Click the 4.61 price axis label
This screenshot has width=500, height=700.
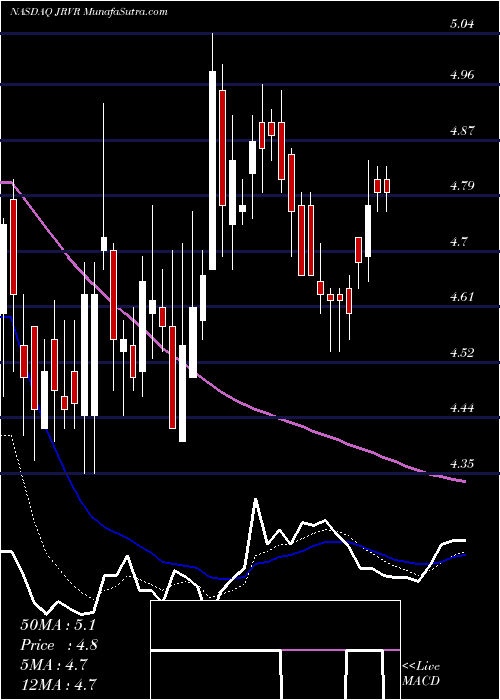(x=462, y=297)
